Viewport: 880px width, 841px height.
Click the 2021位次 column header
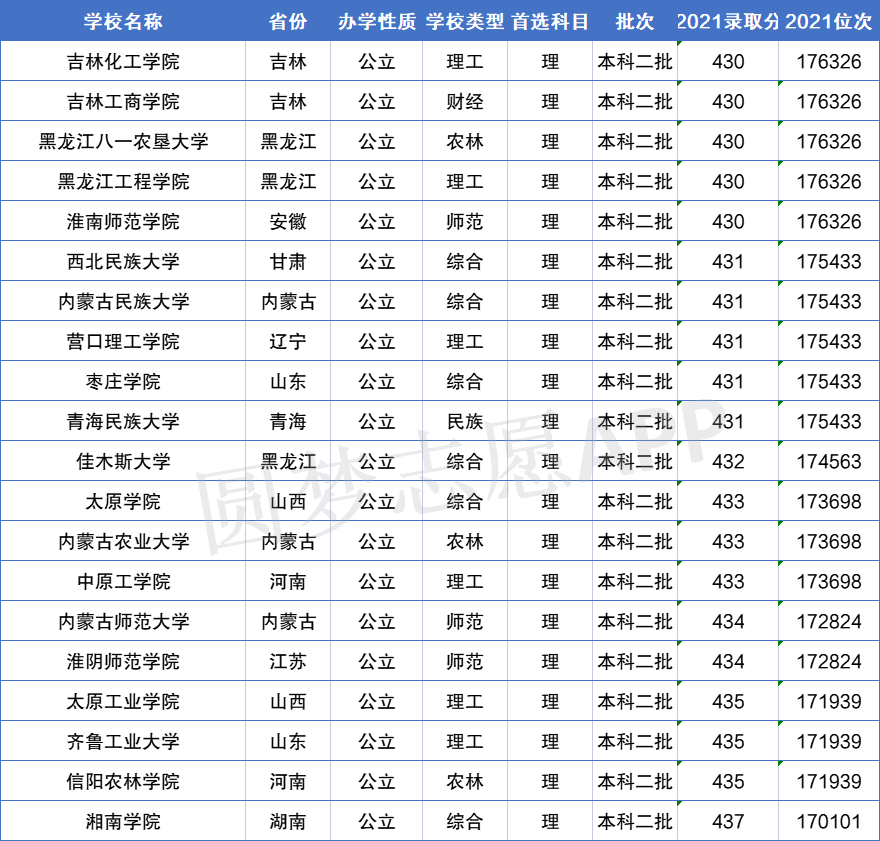pos(829,21)
